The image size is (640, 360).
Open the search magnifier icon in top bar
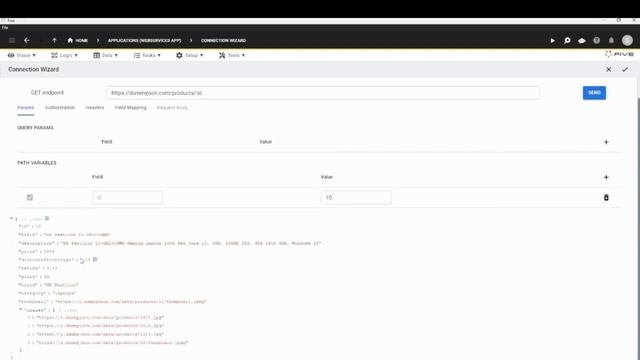tap(567, 40)
